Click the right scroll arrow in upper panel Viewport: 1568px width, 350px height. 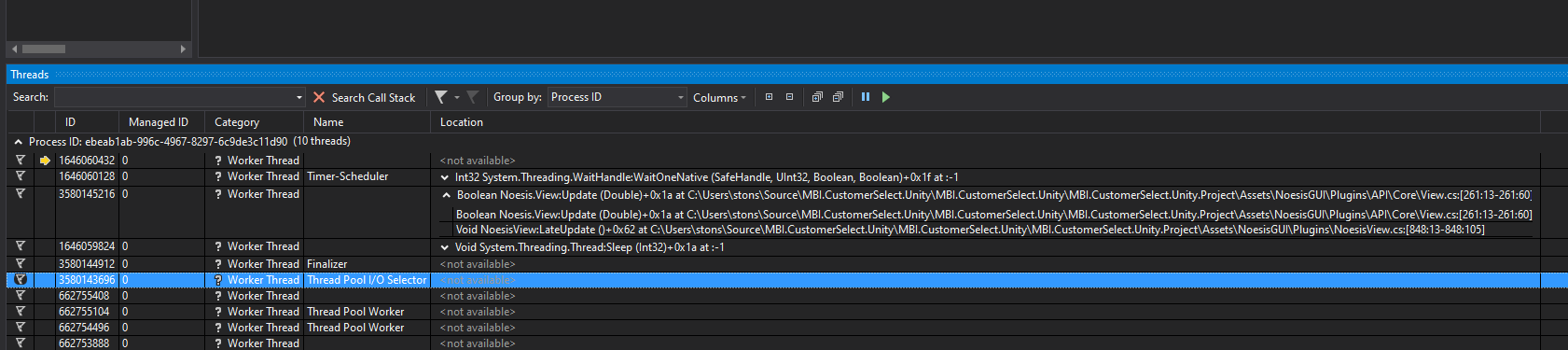click(x=183, y=49)
